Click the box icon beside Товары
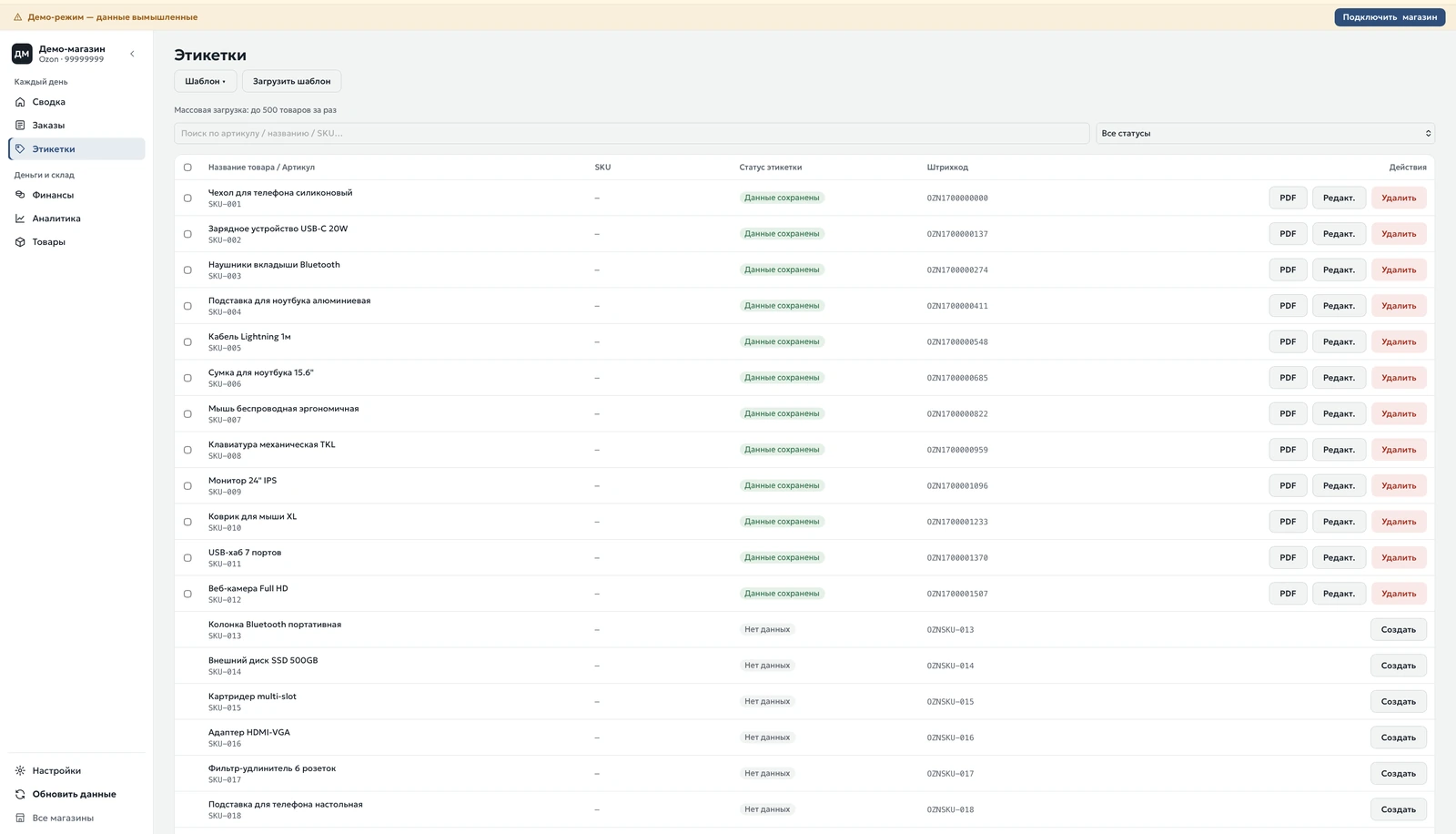 pyautogui.click(x=20, y=242)
